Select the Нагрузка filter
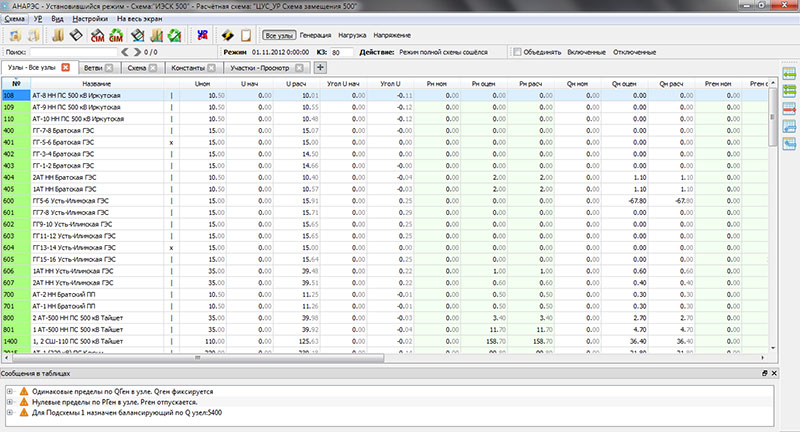This screenshot has height=432, width=800. coord(352,35)
